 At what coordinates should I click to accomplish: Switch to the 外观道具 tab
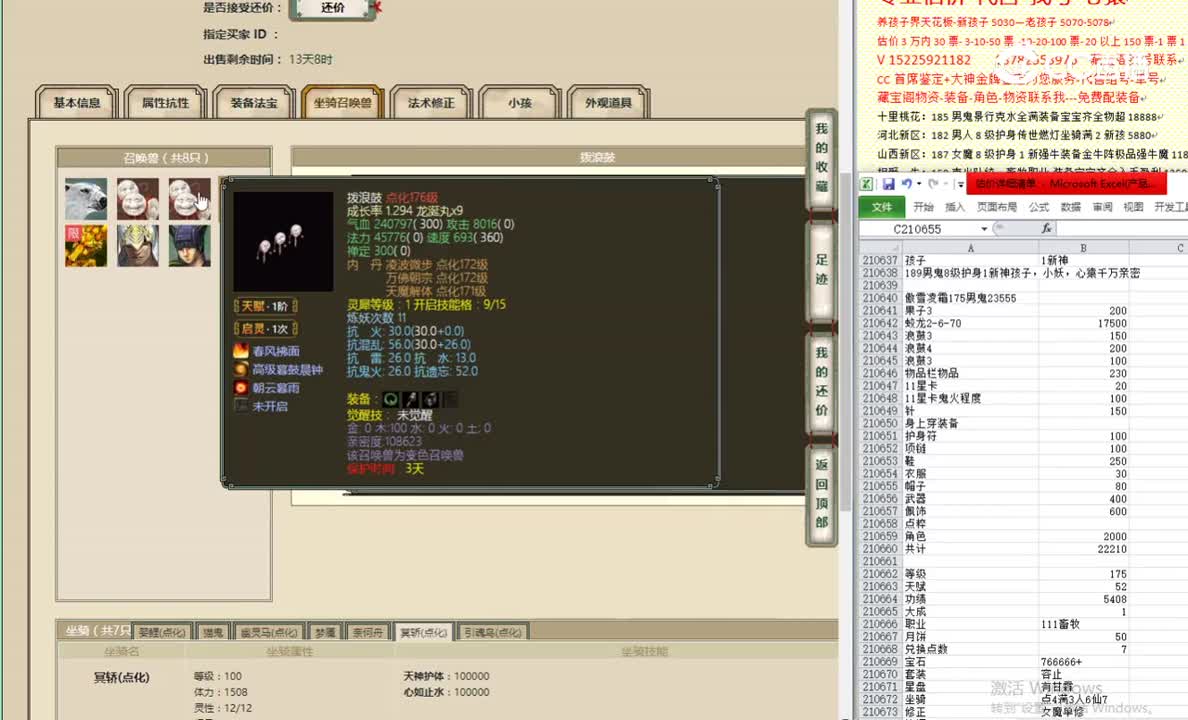point(608,102)
